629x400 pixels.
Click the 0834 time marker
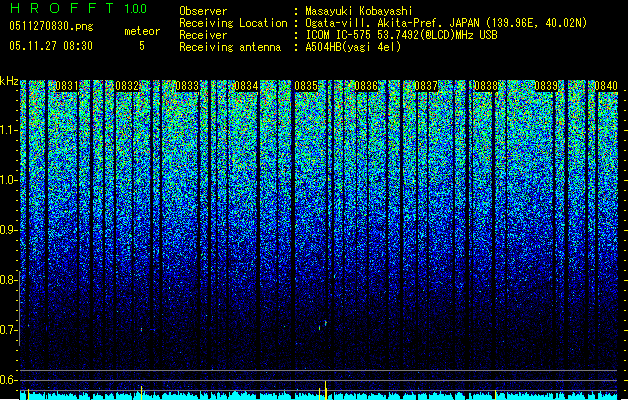point(246,86)
